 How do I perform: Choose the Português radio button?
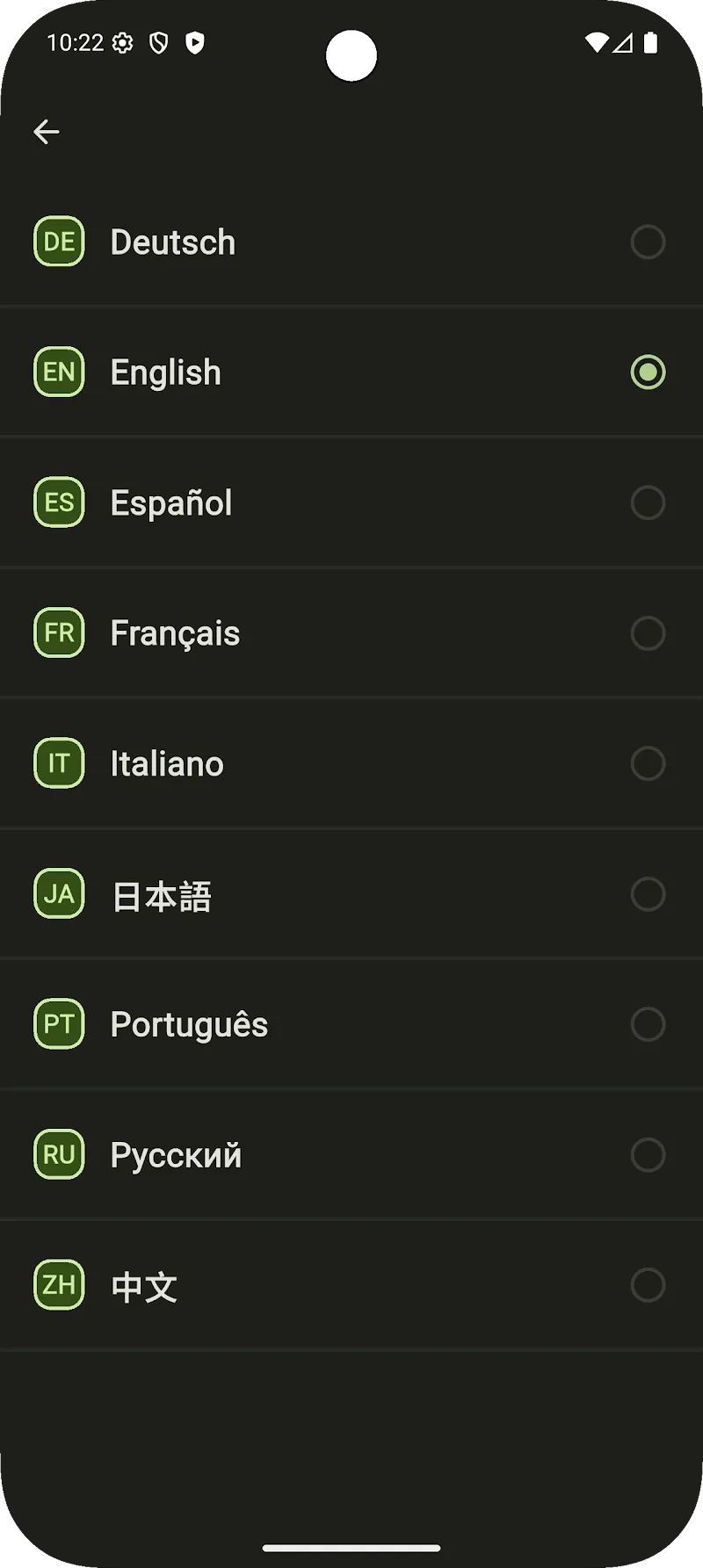(648, 1024)
